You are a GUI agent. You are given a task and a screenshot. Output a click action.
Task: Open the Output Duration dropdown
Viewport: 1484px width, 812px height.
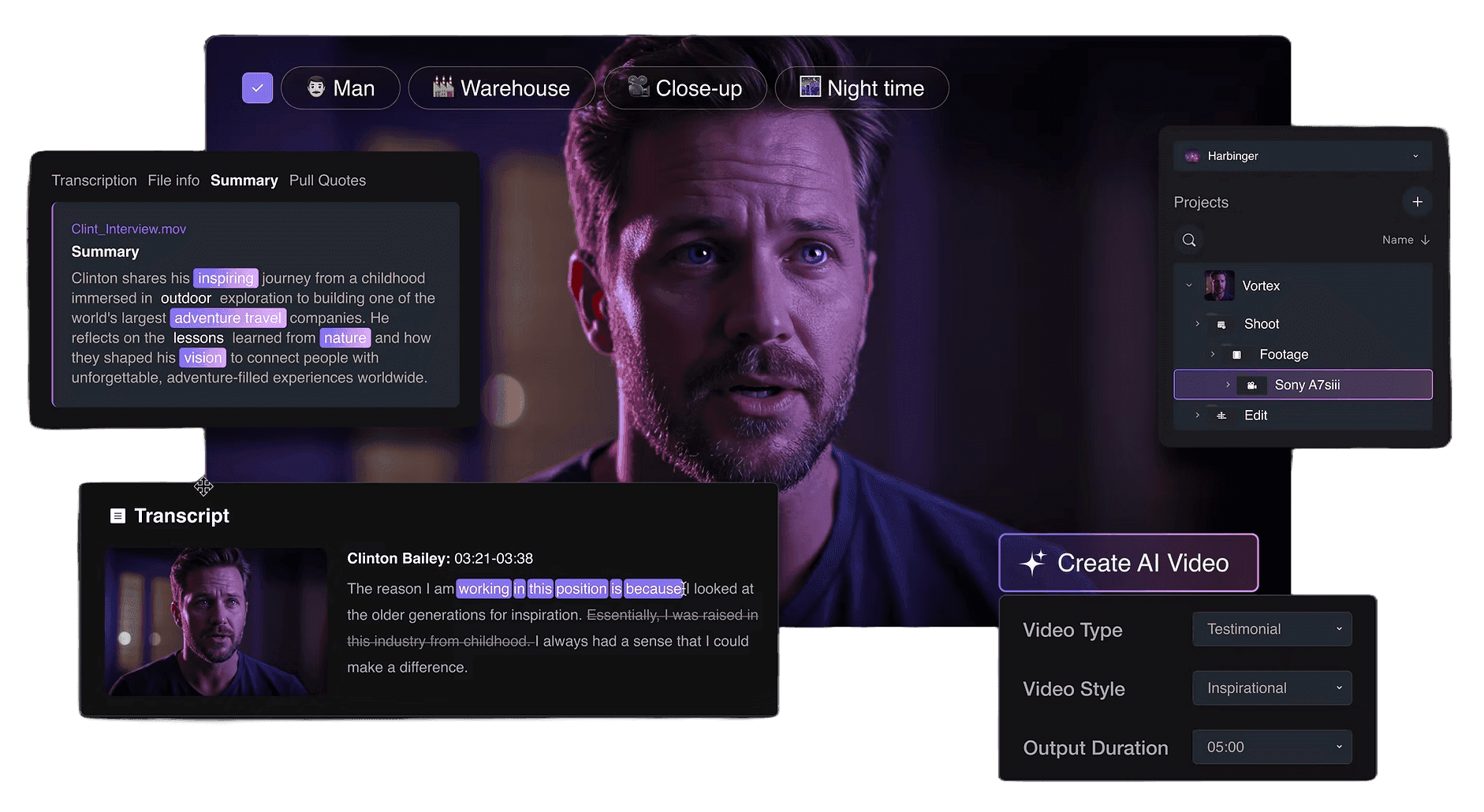click(x=1271, y=747)
